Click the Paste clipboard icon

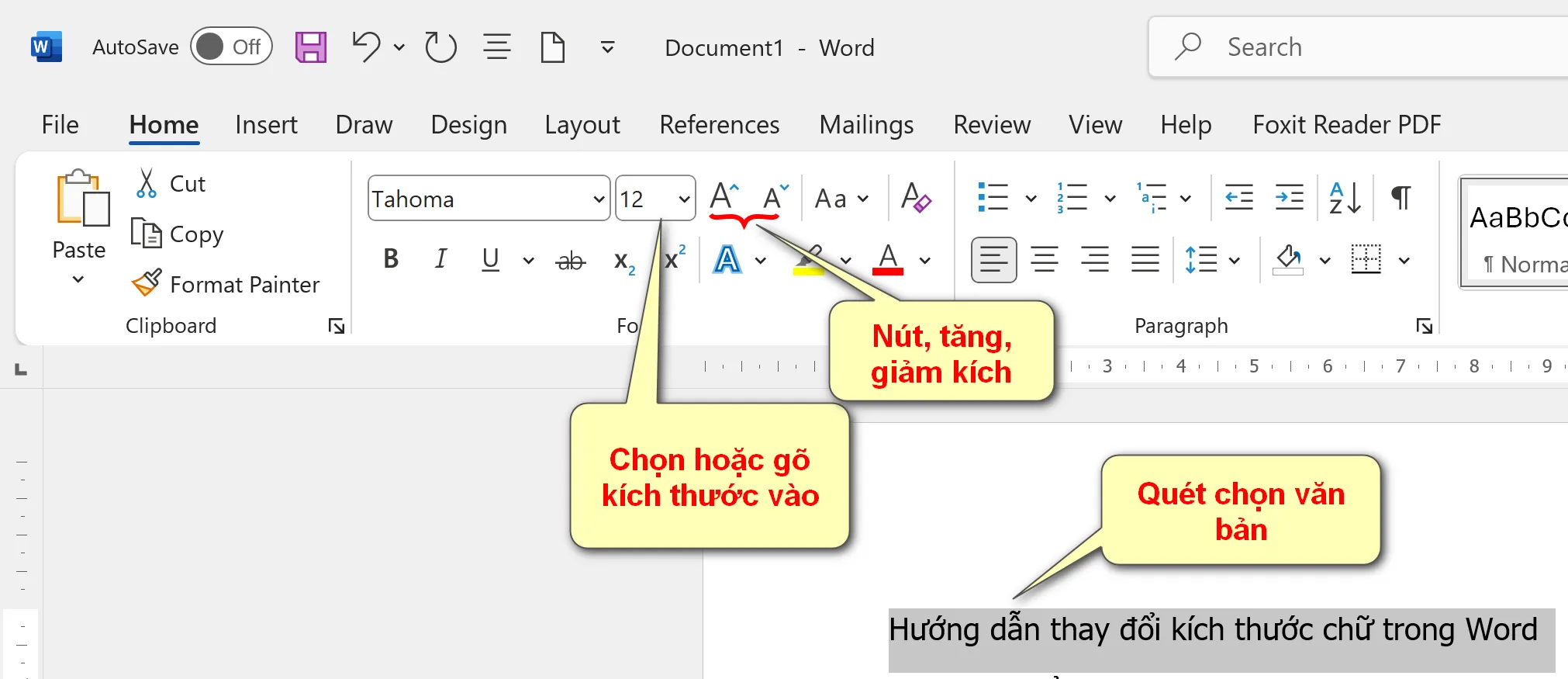(x=82, y=199)
